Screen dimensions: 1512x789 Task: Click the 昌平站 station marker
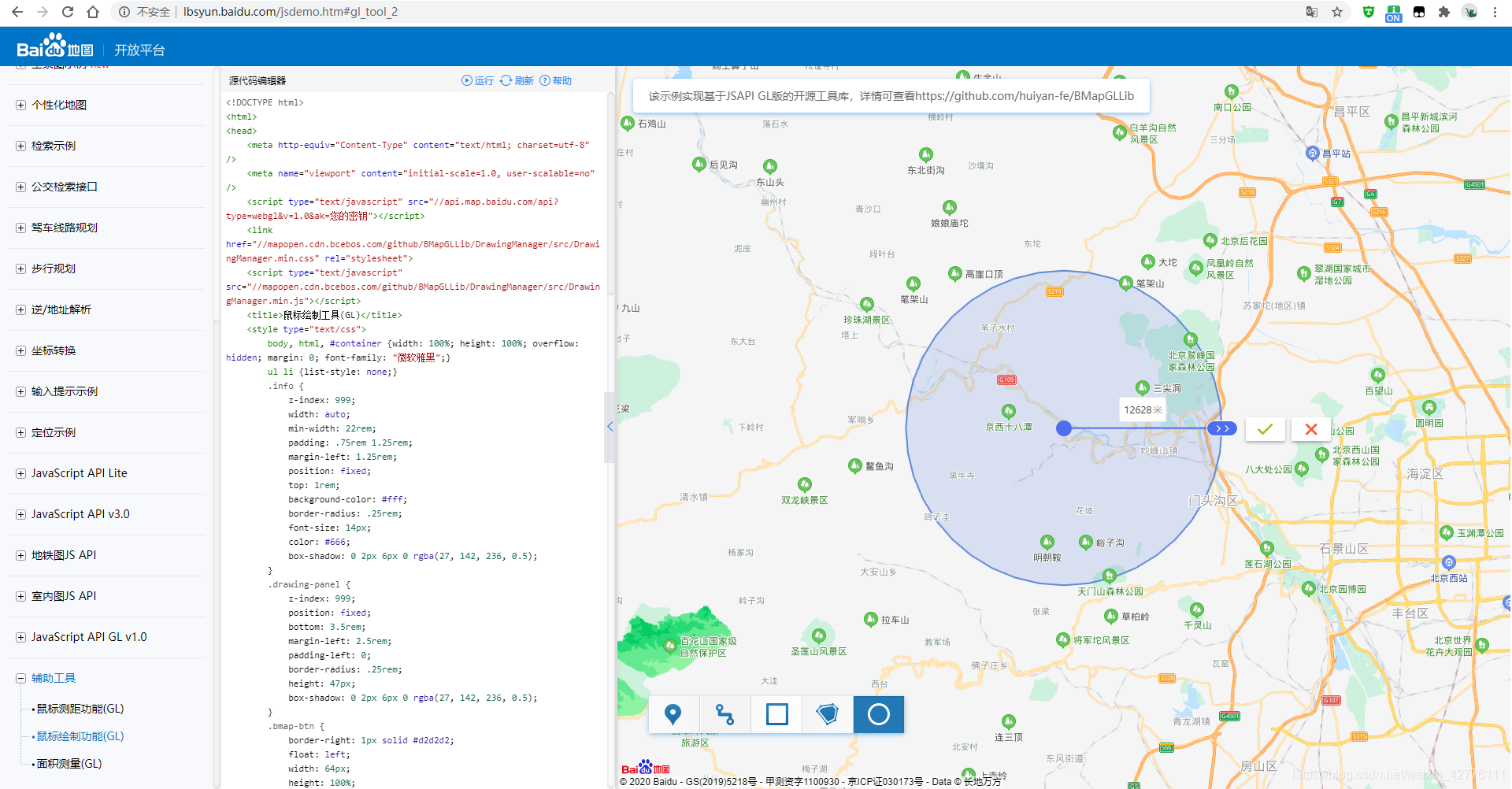click(x=1312, y=153)
